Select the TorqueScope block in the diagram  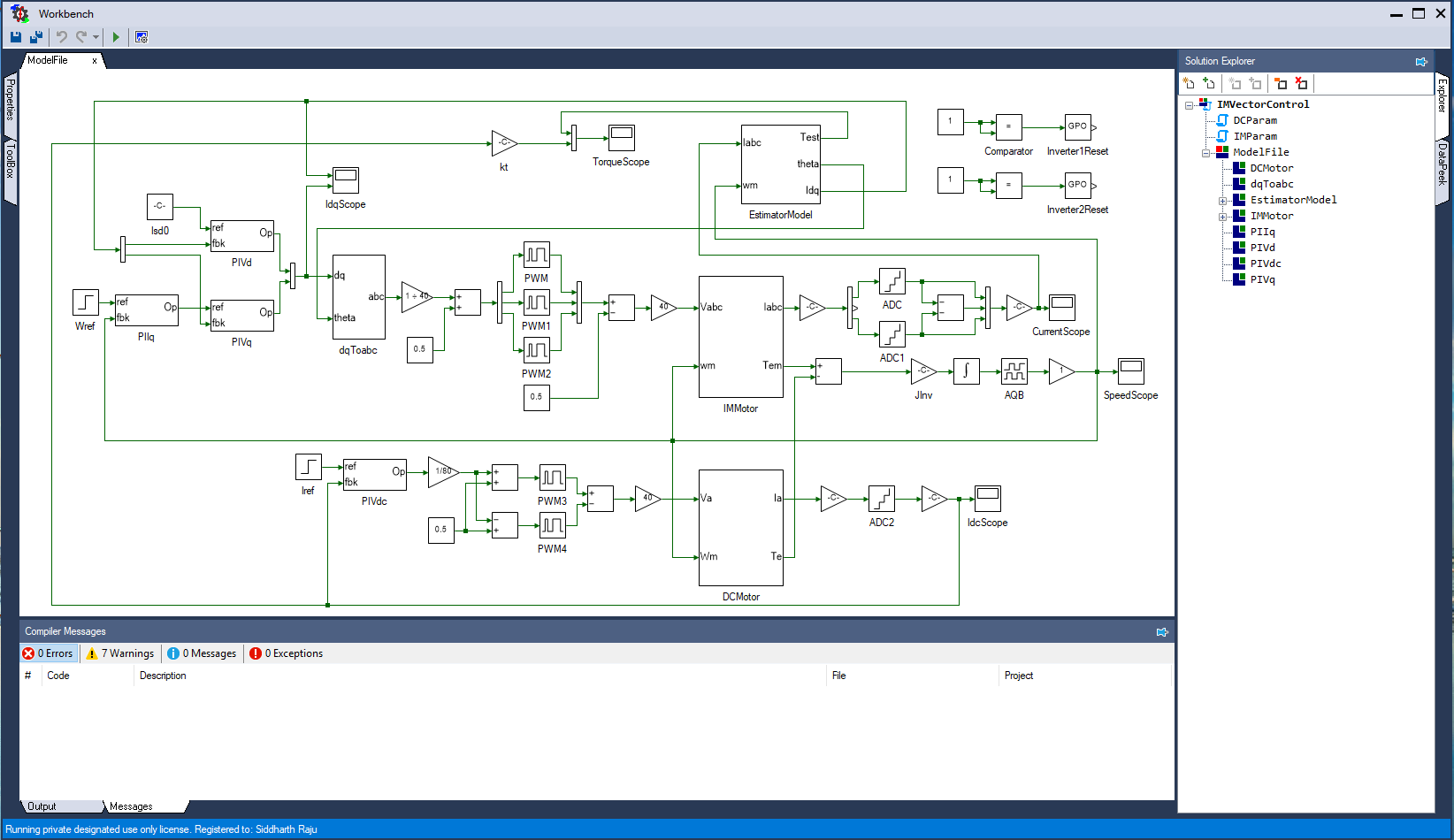click(x=622, y=138)
